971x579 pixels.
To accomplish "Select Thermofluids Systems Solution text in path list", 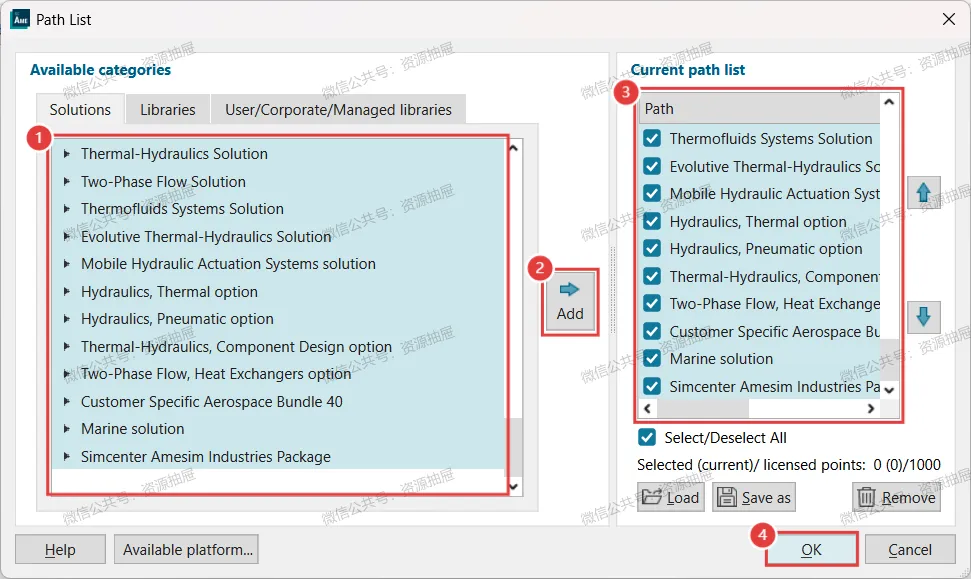I will pyautogui.click(x=770, y=138).
